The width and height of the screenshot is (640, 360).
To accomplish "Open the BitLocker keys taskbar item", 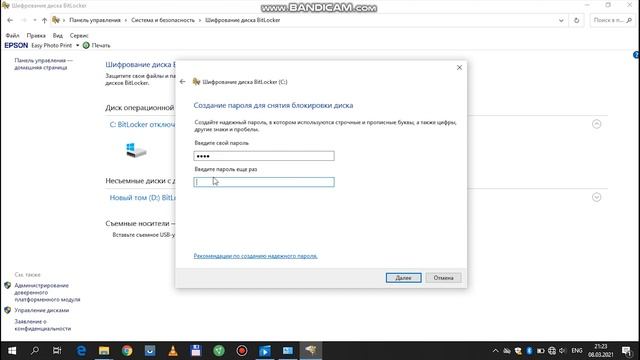I will pos(311,351).
